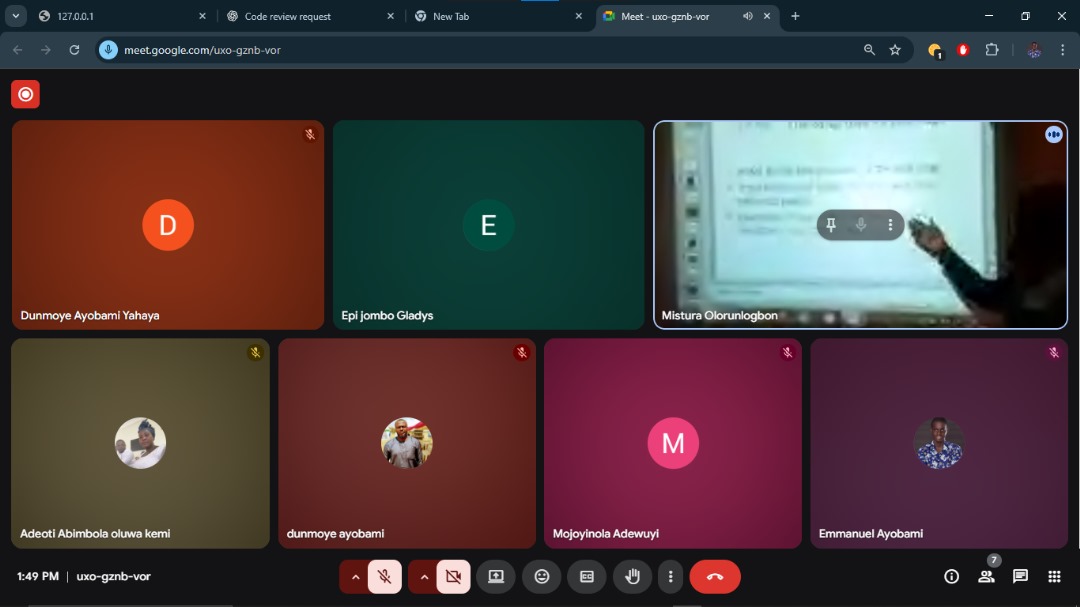Go back to previous page
This screenshot has width=1080, height=607.
click(18, 50)
